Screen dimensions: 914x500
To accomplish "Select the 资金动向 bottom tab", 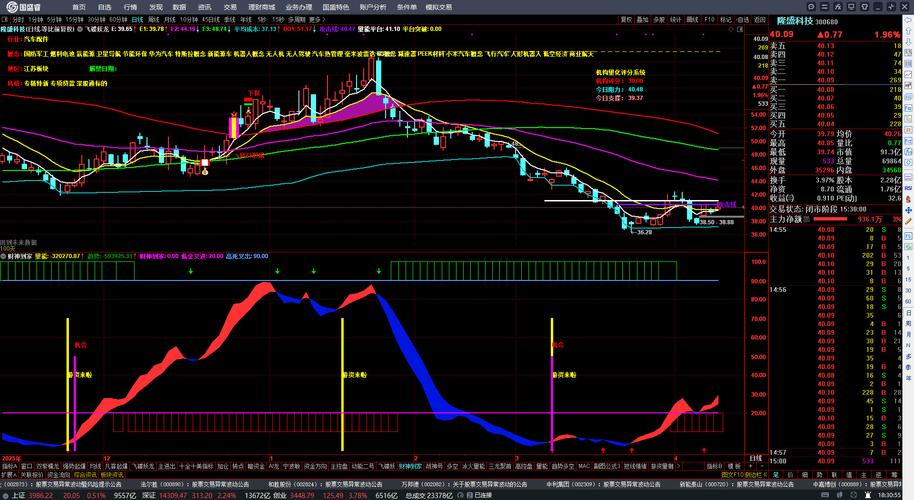I will [59, 475].
